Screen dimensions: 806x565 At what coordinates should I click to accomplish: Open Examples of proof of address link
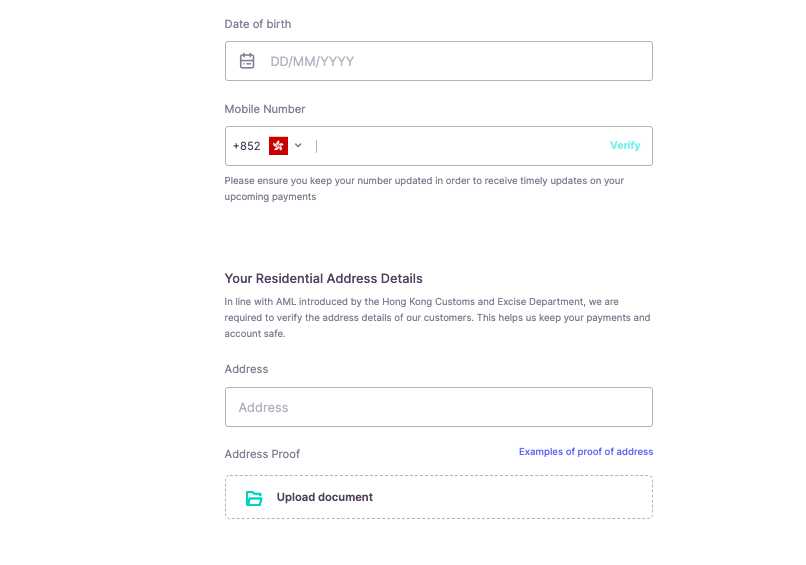585,452
